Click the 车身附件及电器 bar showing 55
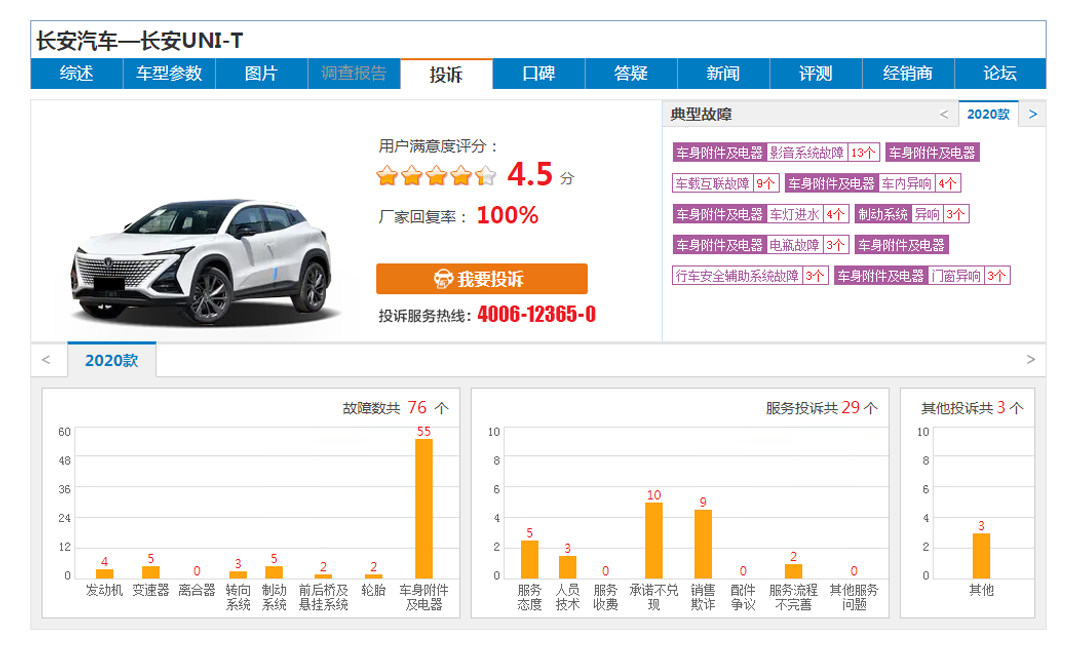The width and height of the screenshot is (1080, 650). [424, 508]
